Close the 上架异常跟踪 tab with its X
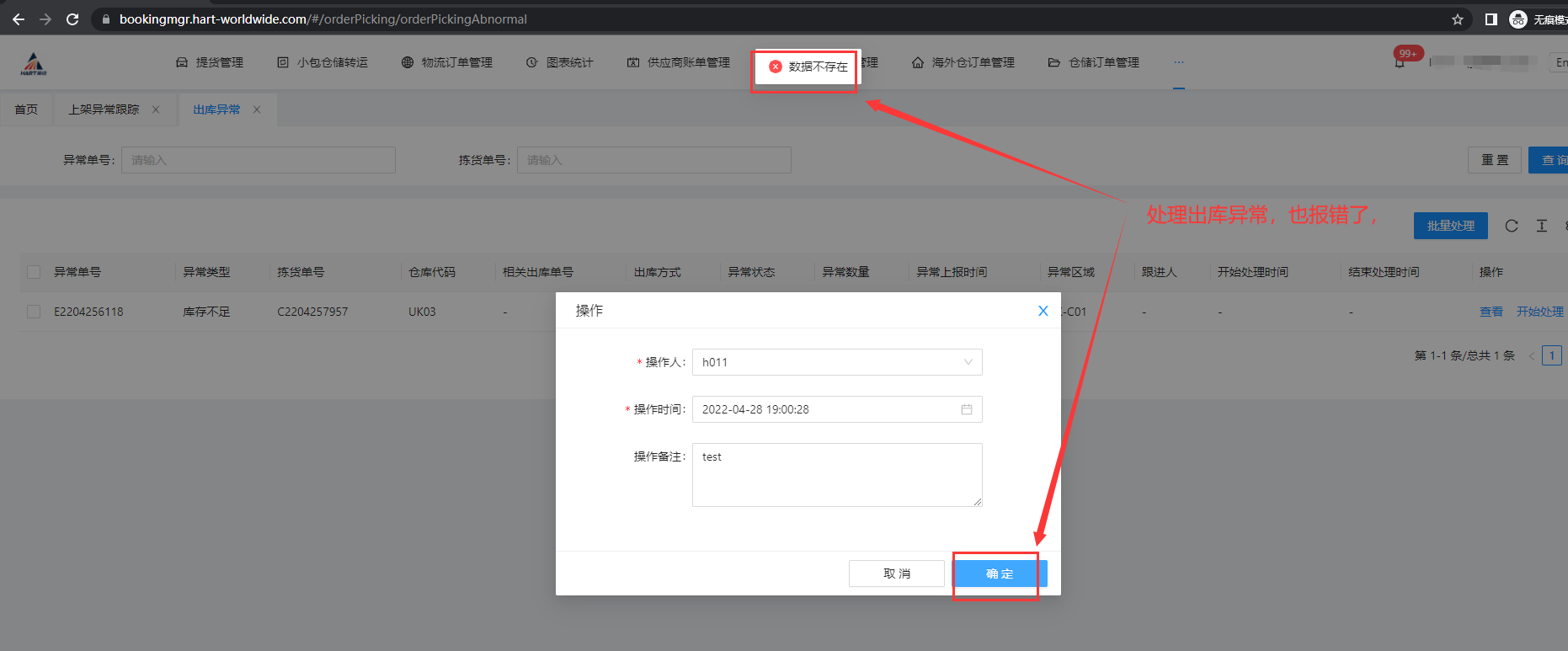 click(156, 109)
